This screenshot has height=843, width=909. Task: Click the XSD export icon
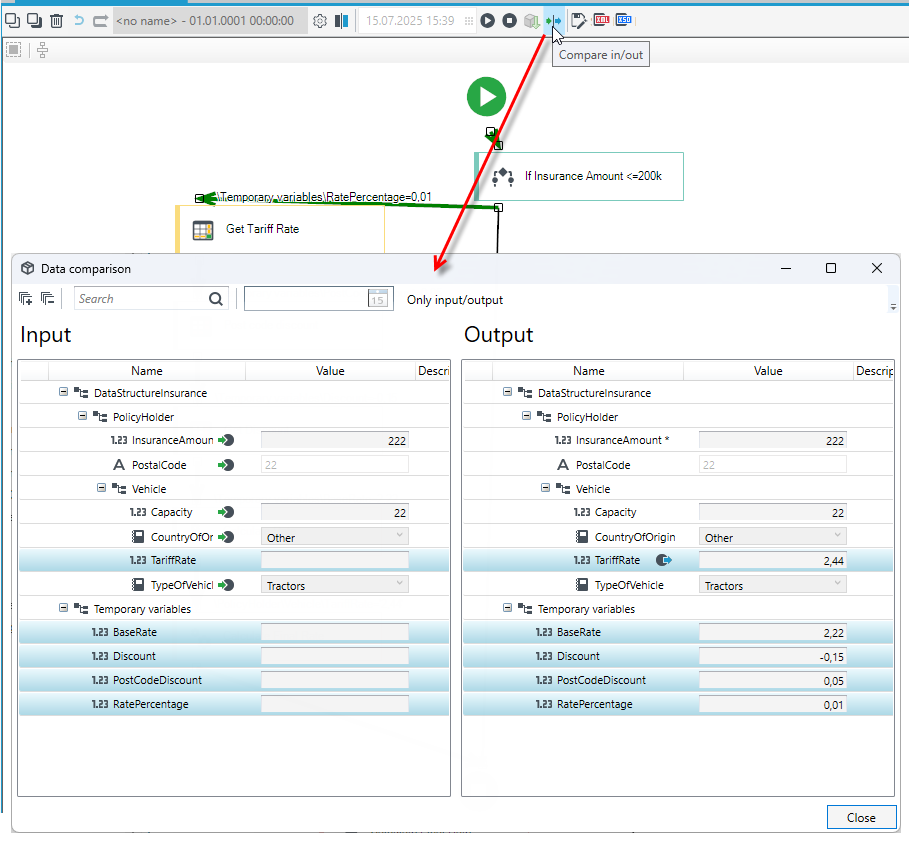(x=624, y=20)
